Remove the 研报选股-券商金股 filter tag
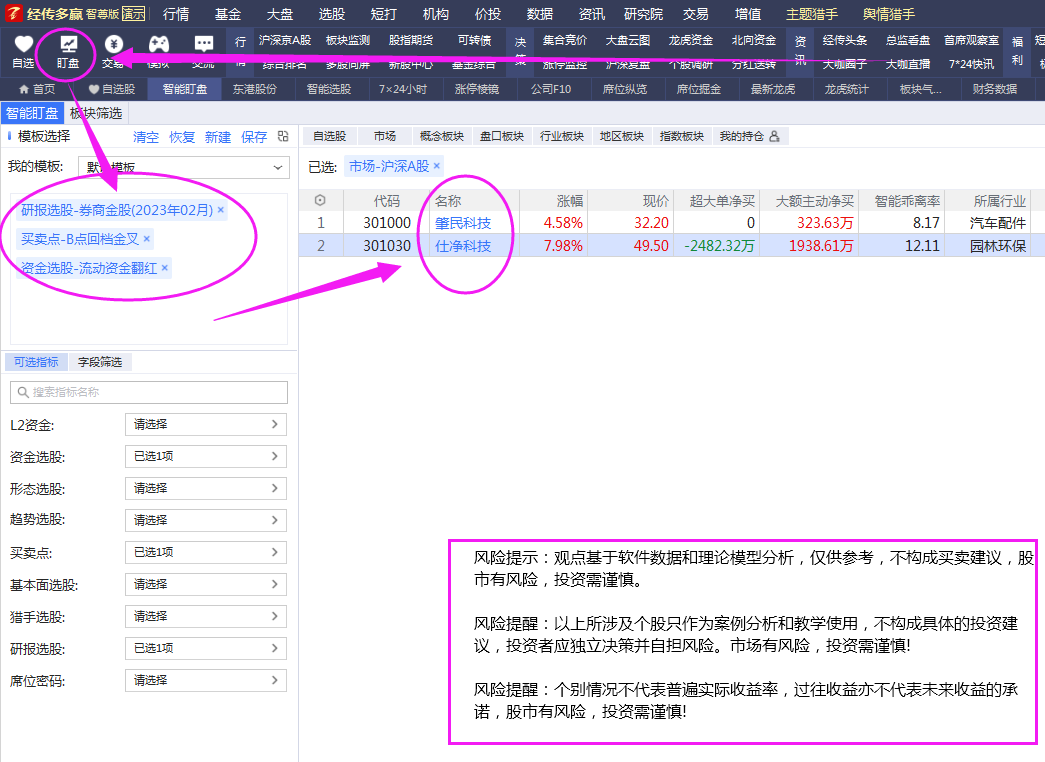This screenshot has height=762, width=1045. 221,210
